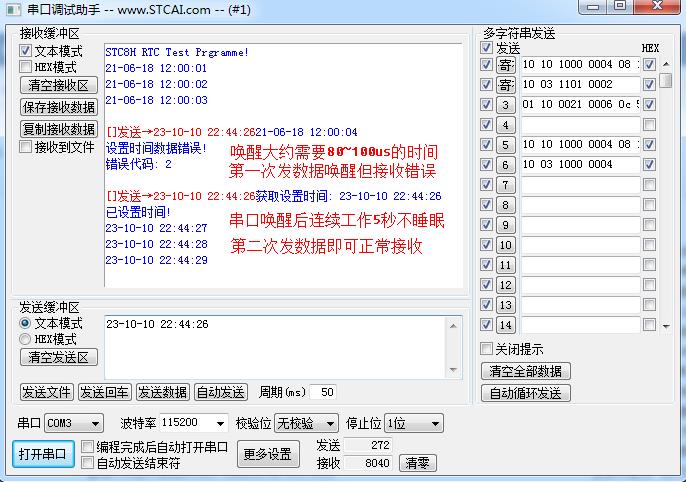This screenshot has height=482, width=686.
Task: Toggle HEX checkbox for row 3
Action: [649, 104]
